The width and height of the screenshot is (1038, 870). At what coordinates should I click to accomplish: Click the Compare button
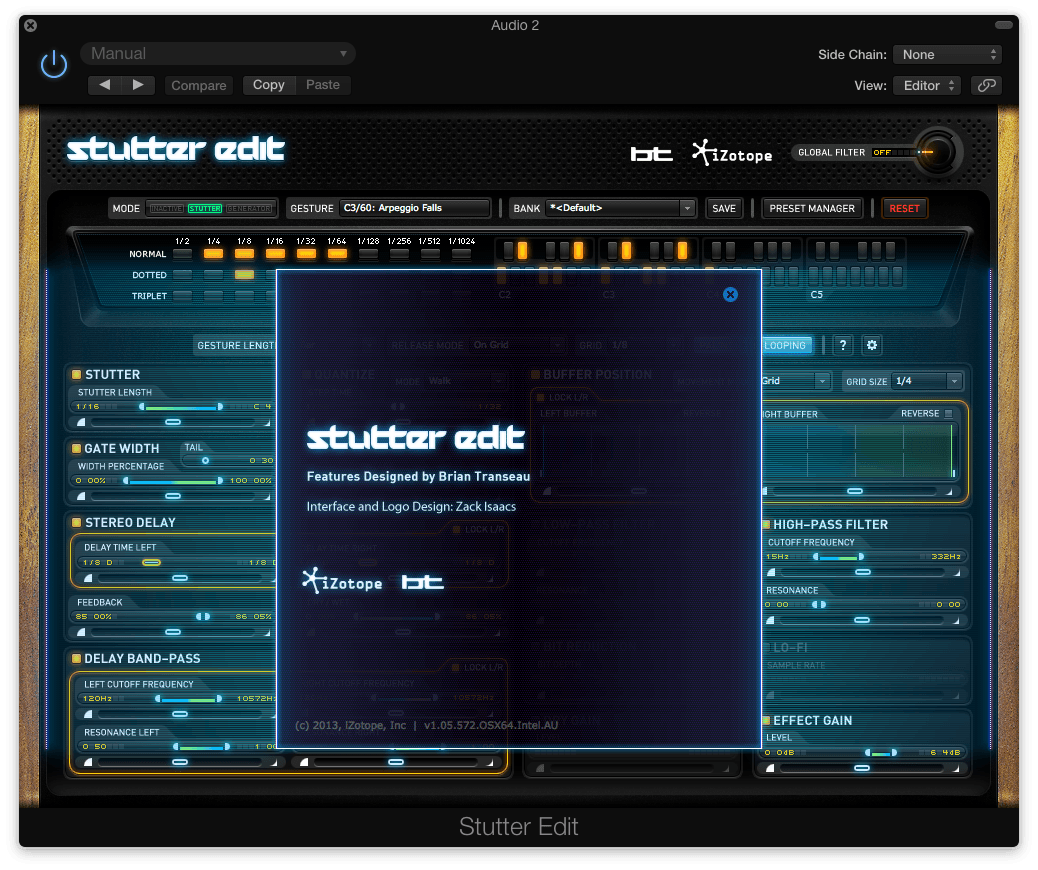[x=199, y=85]
